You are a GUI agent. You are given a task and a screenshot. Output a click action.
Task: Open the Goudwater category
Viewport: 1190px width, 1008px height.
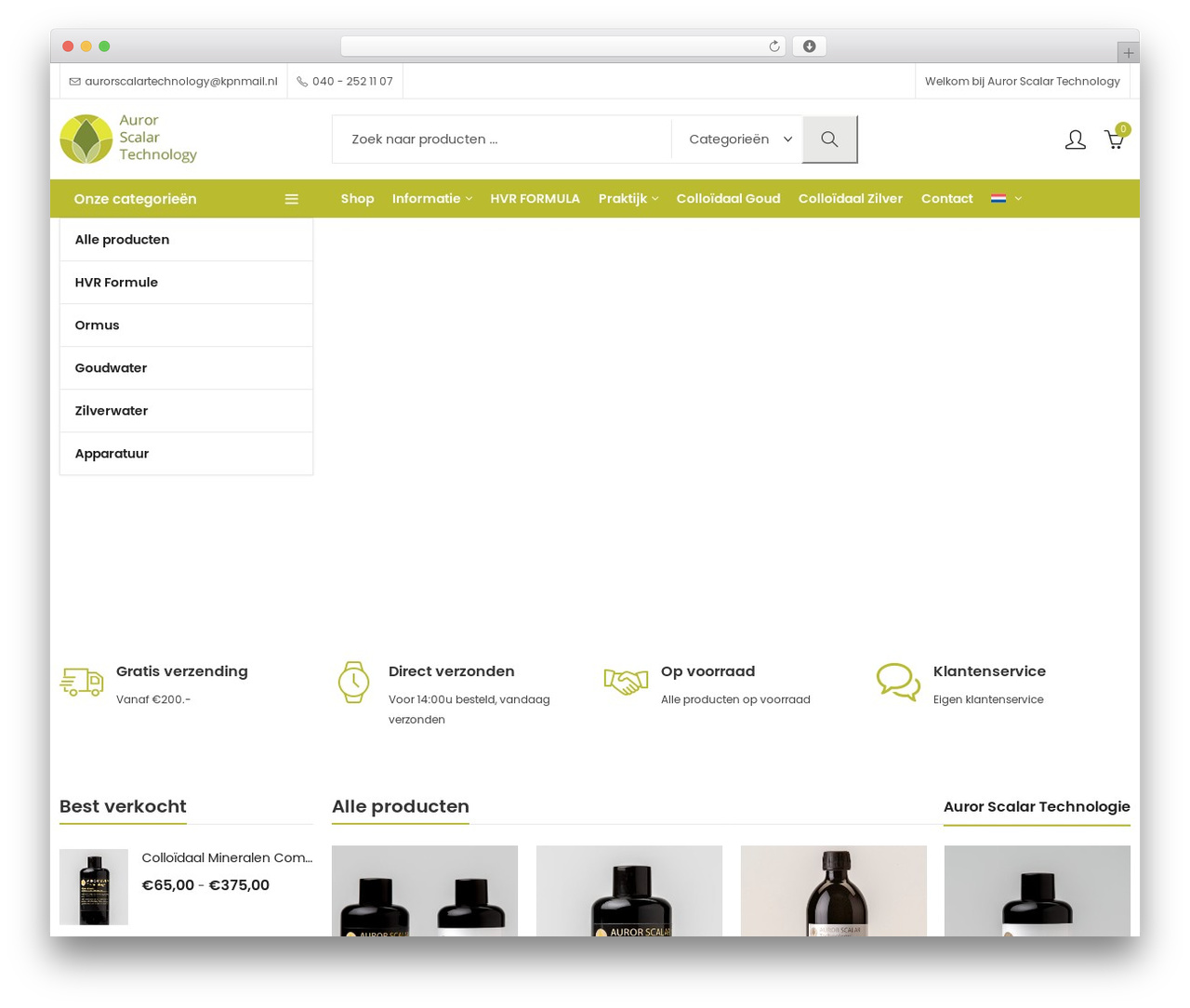[186, 368]
